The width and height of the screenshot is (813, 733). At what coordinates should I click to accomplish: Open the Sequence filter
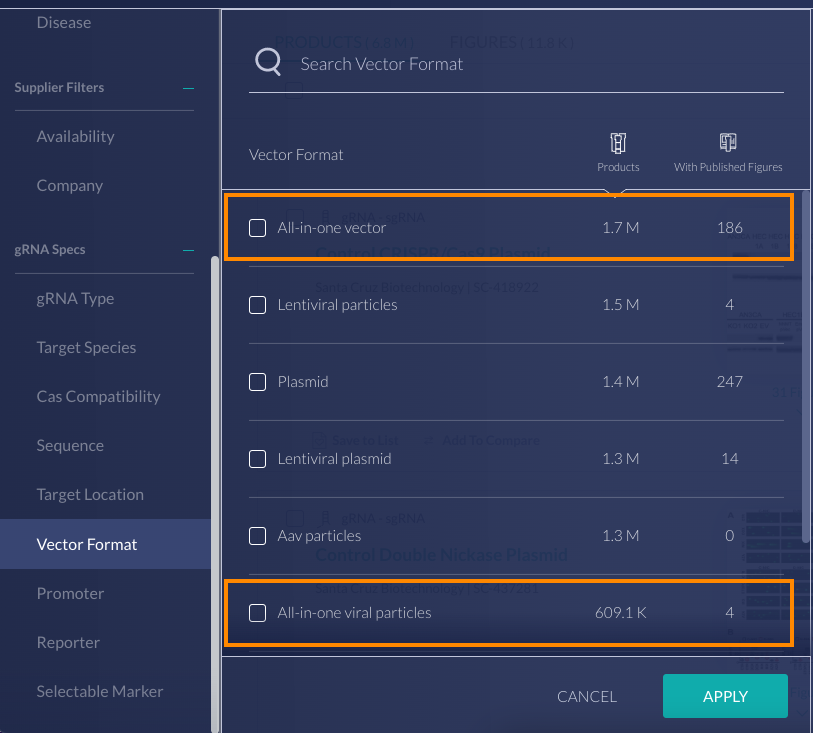70,445
